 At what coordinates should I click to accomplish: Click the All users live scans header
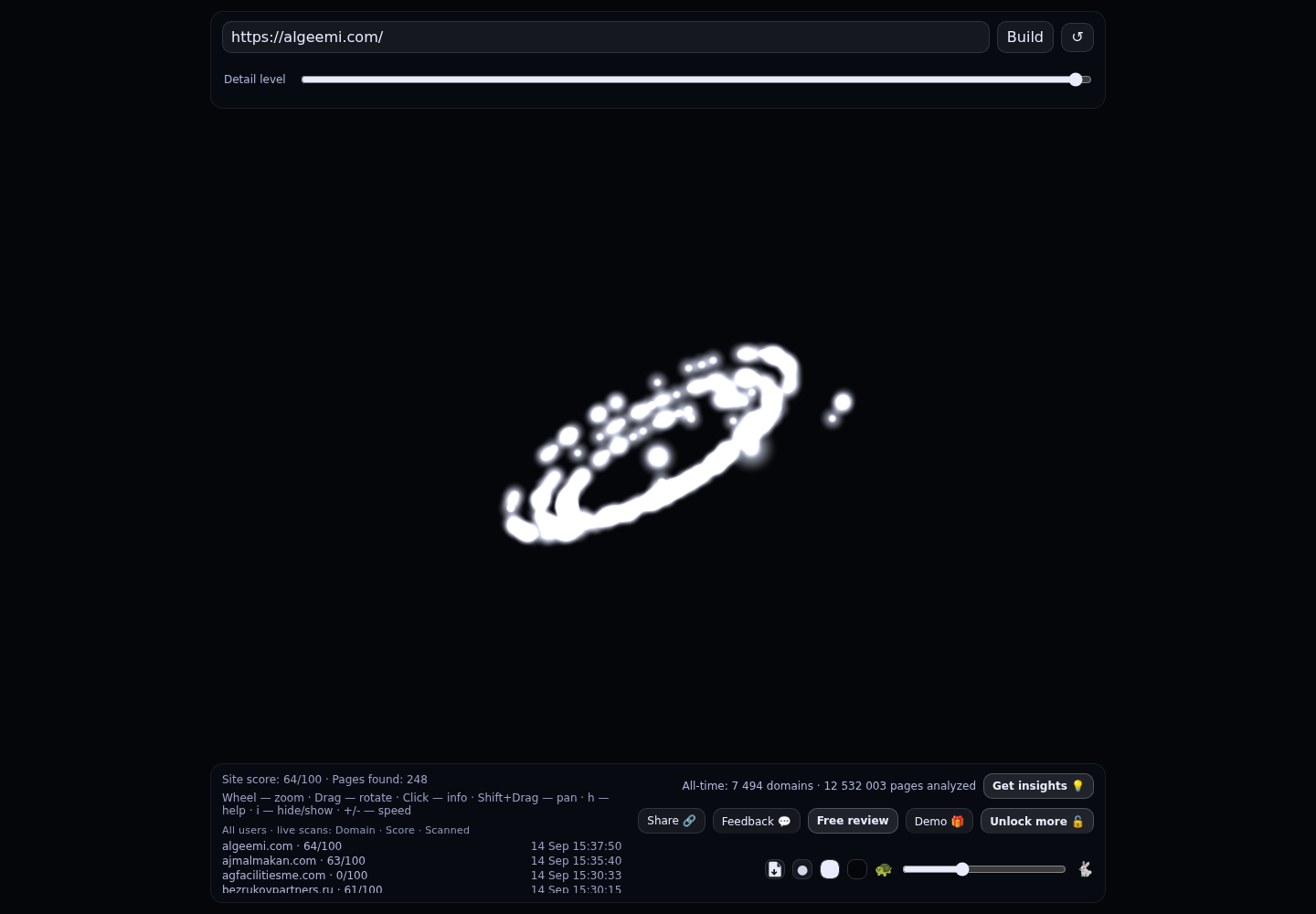[x=345, y=830]
